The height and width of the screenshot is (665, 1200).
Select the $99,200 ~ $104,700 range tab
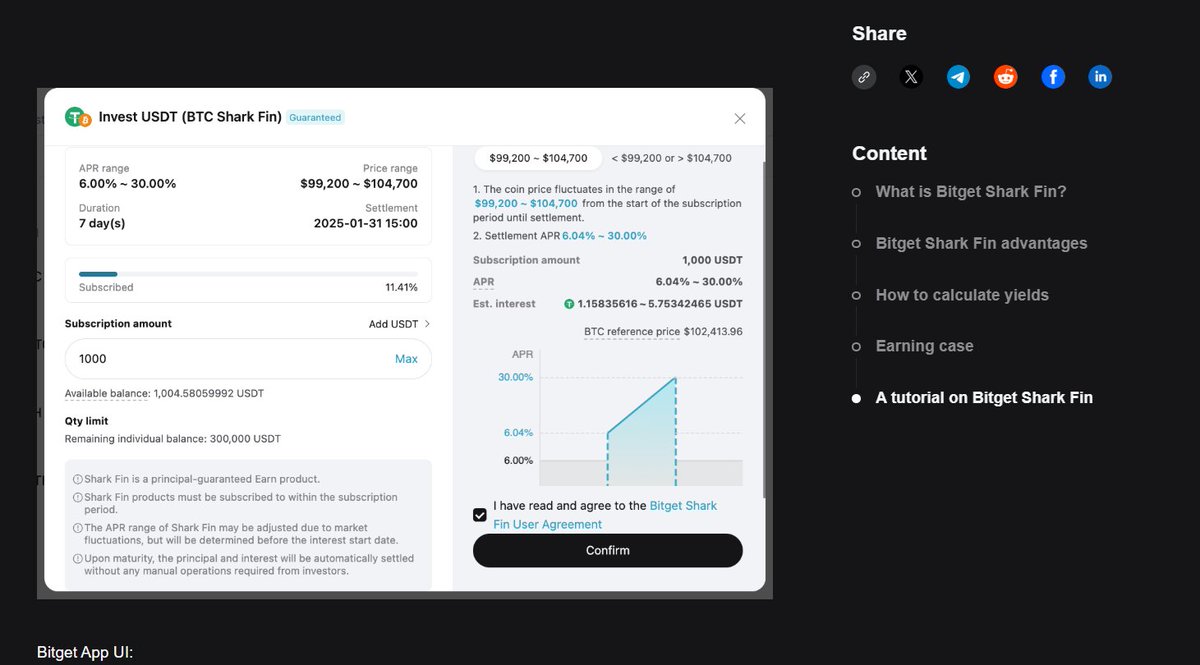click(538, 158)
